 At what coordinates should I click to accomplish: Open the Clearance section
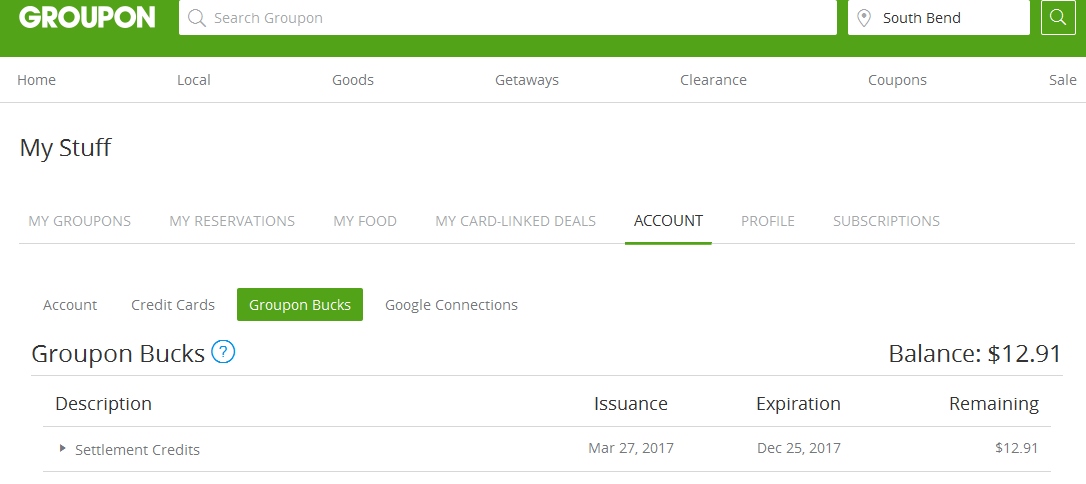tap(713, 80)
